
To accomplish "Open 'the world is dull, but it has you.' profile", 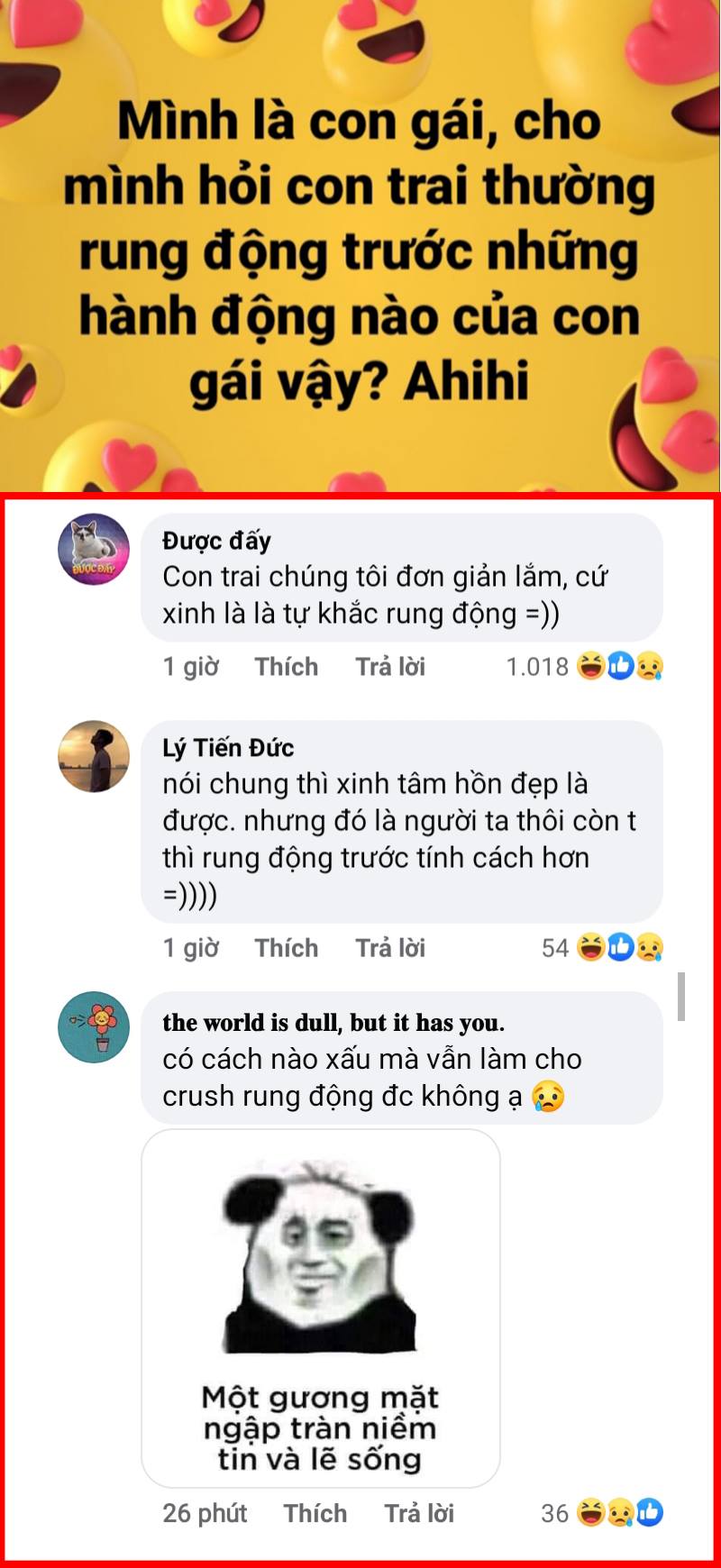I will pyautogui.click(x=333, y=1023).
